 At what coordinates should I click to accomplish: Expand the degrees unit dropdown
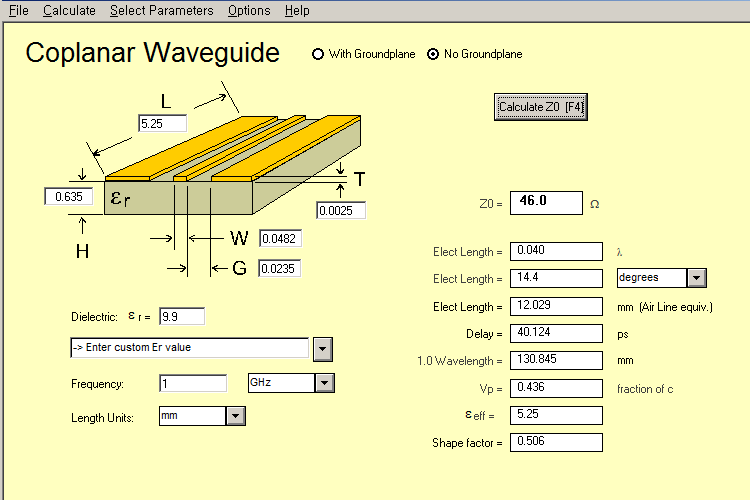(697, 278)
